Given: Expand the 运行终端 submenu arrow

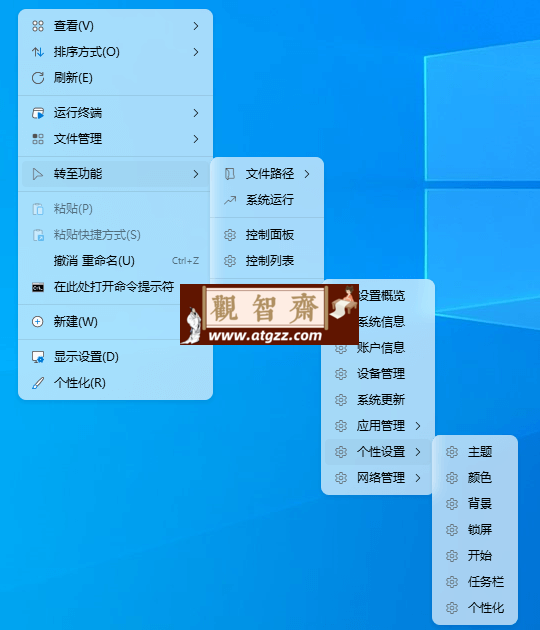Looking at the screenshot, I should pyautogui.click(x=196, y=113).
